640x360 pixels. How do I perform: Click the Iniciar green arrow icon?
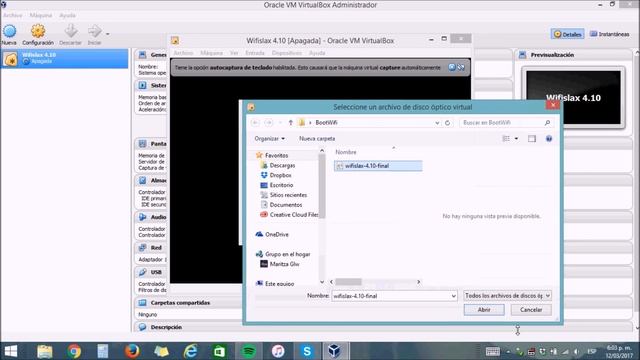pyautogui.click(x=94, y=31)
